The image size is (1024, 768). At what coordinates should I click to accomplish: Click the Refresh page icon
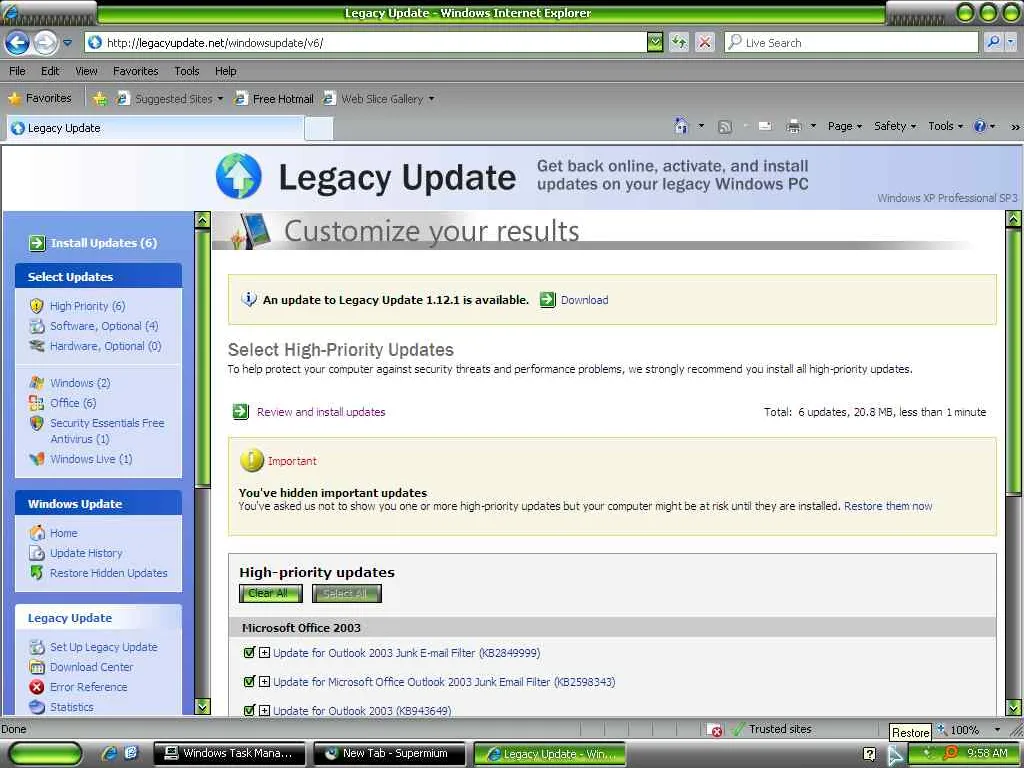[679, 42]
